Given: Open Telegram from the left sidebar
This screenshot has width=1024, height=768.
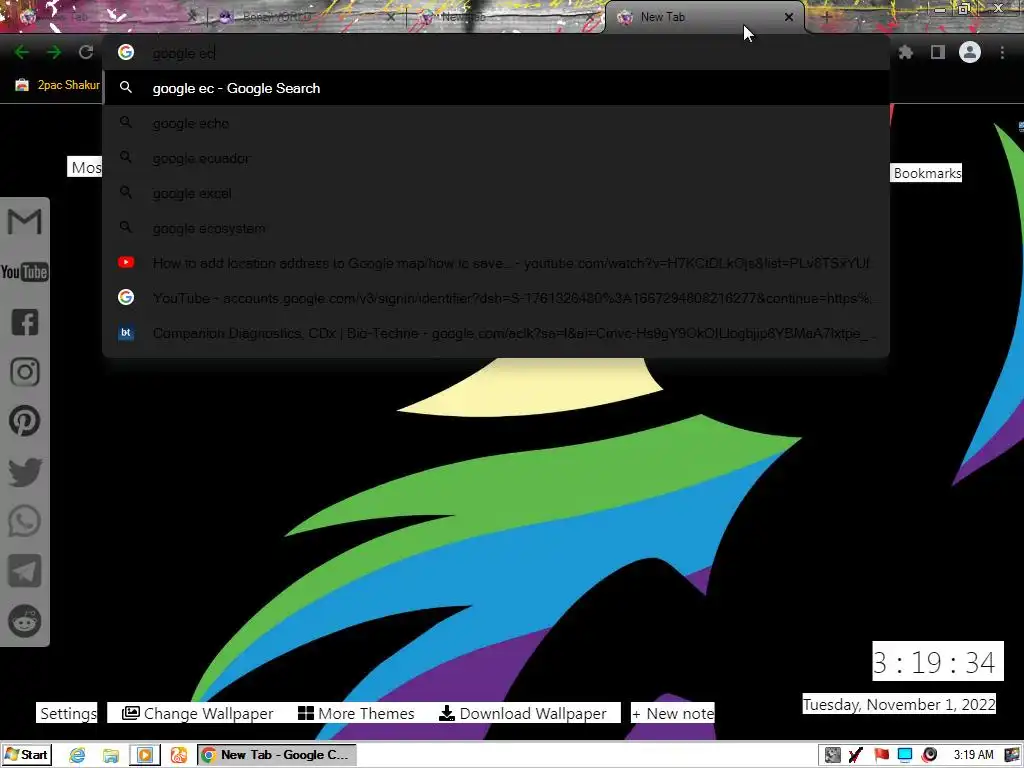Looking at the screenshot, I should pos(25,571).
